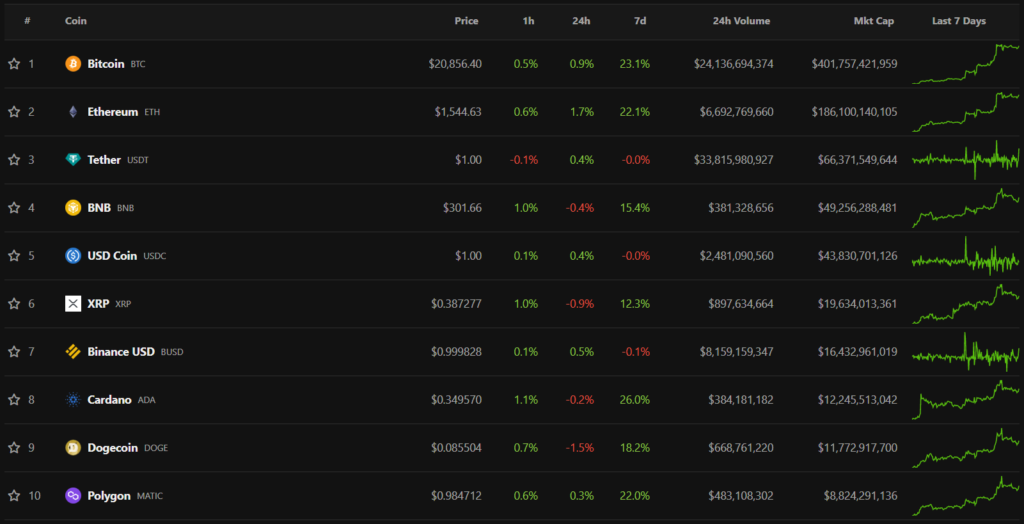Sort by the Price column header
The width and height of the screenshot is (1024, 524).
(x=466, y=21)
